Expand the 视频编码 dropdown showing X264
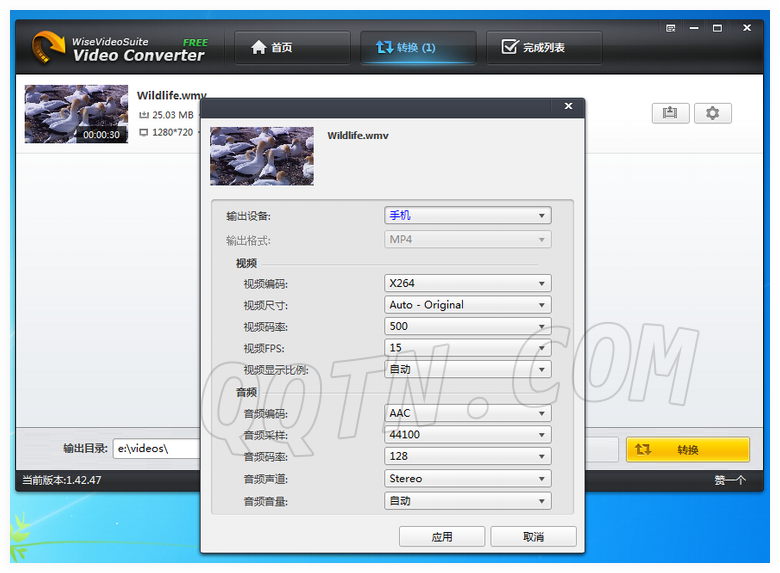Screen dimensions: 780x573 click(467, 283)
